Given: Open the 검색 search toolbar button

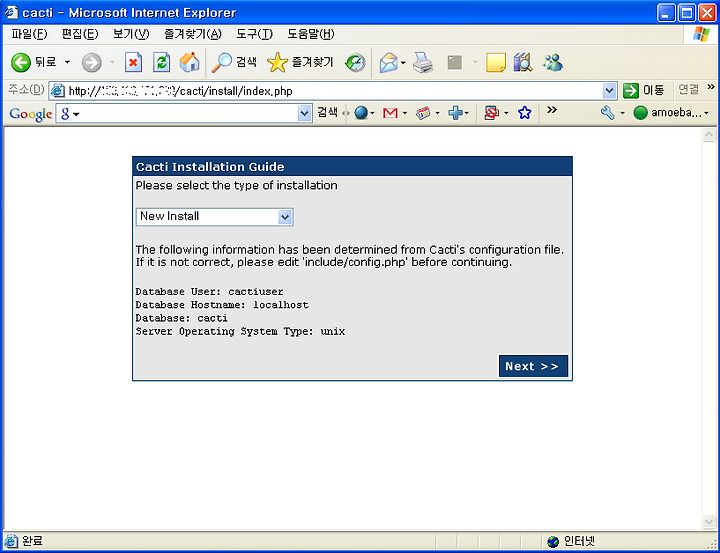Looking at the screenshot, I should click(234, 62).
